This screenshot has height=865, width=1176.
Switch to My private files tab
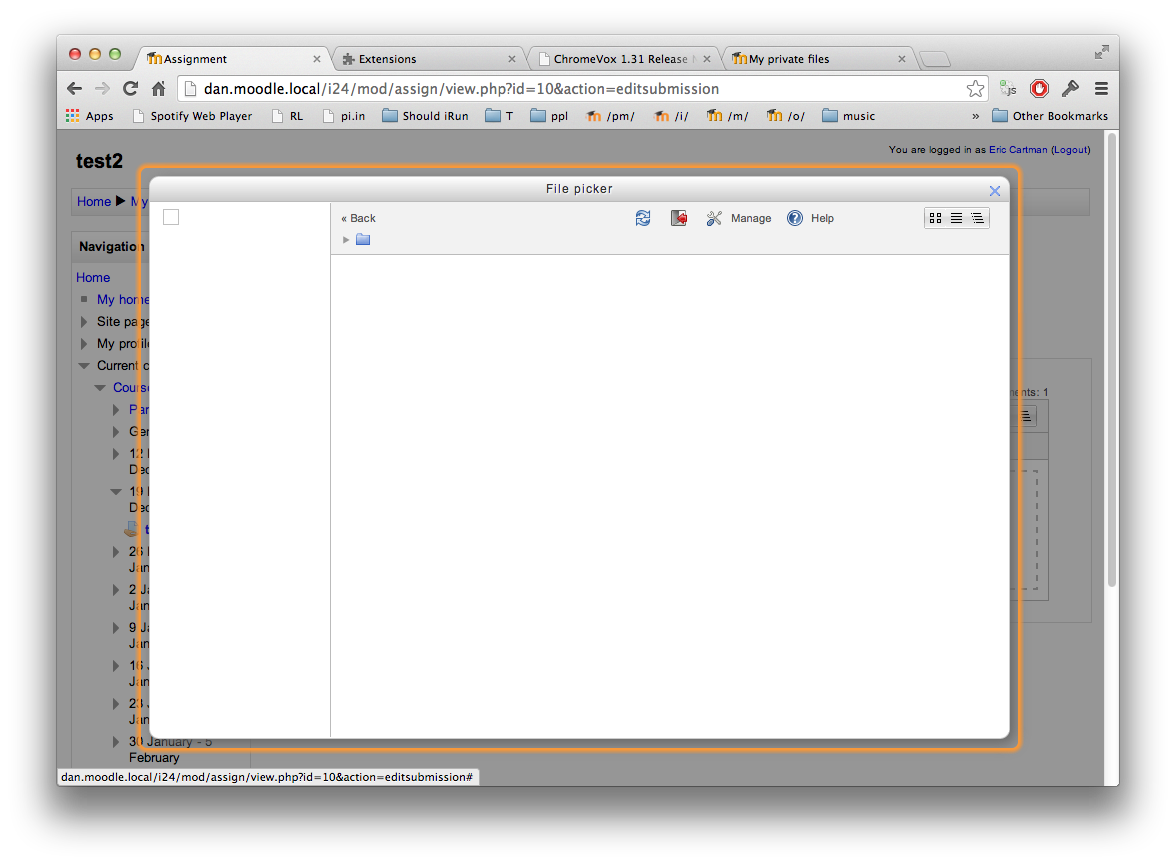(820, 59)
